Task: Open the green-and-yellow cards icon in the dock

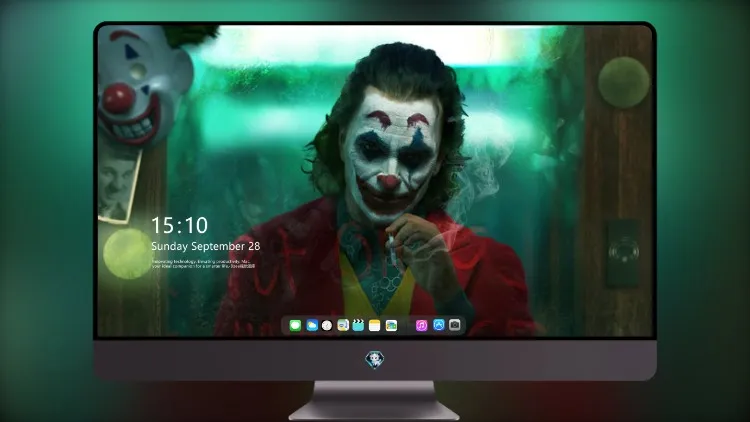Action: [x=391, y=325]
